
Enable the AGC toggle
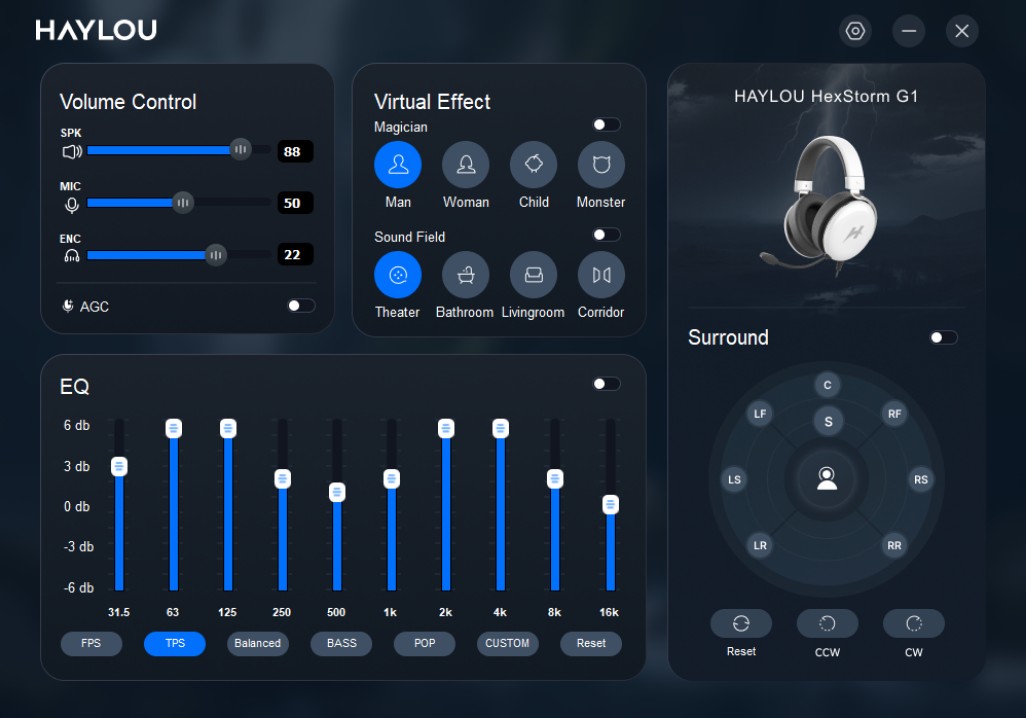[x=298, y=306]
